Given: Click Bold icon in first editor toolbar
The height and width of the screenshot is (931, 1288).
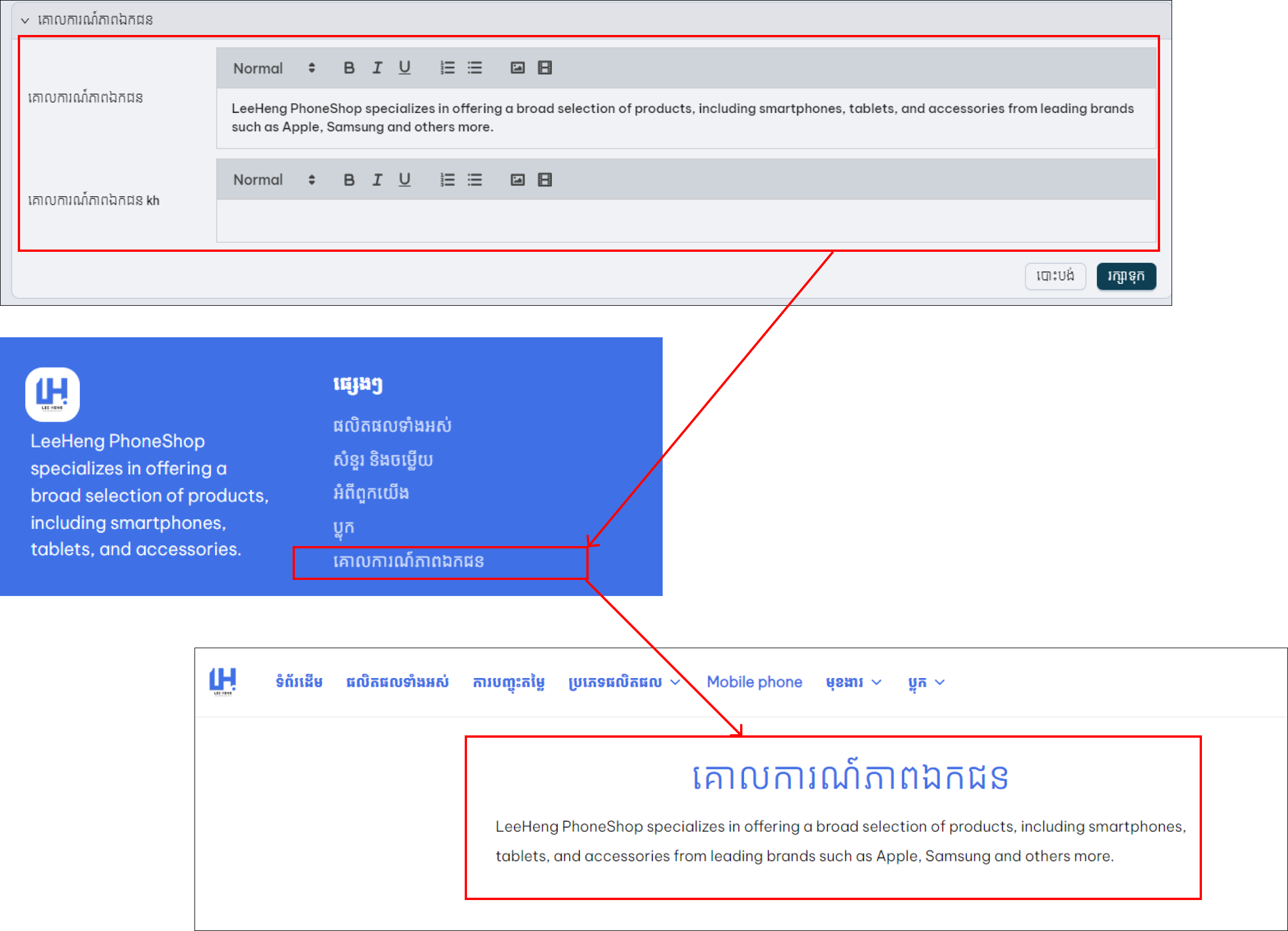Looking at the screenshot, I should coord(349,68).
